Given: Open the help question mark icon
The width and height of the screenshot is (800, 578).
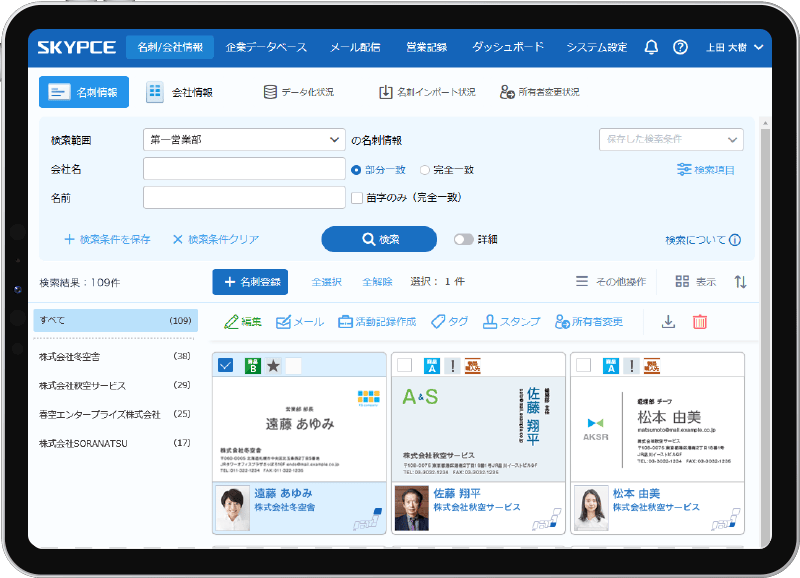Looking at the screenshot, I should 680,47.
